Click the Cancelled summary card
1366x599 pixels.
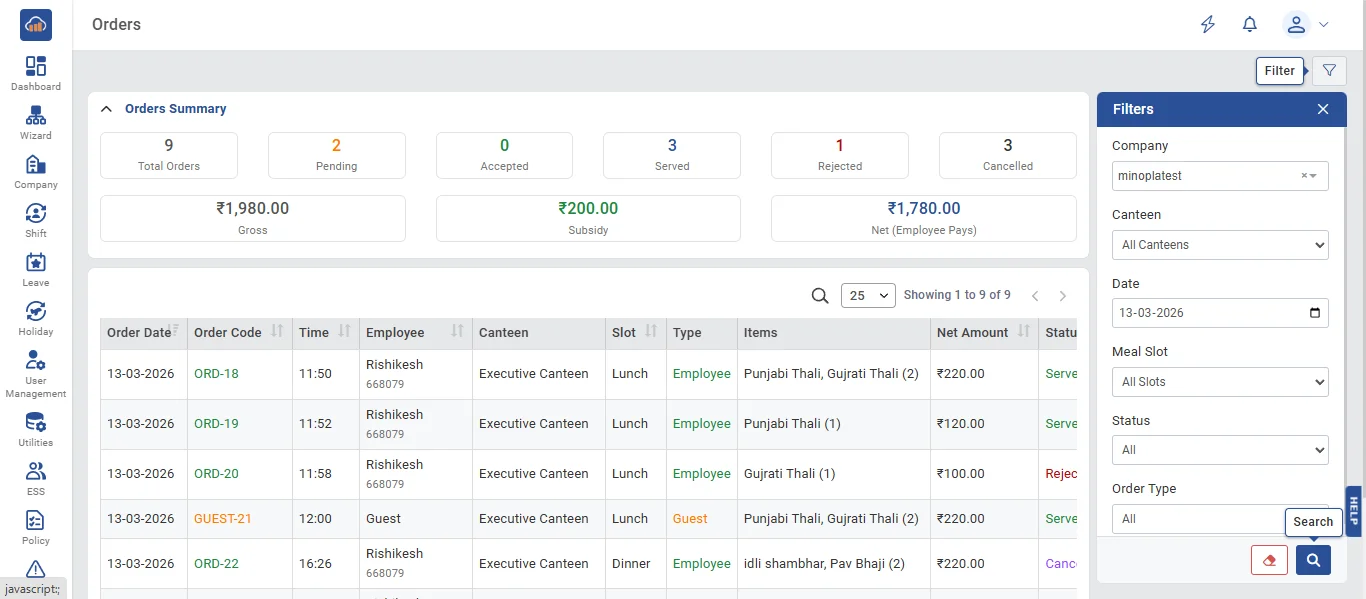1008,155
